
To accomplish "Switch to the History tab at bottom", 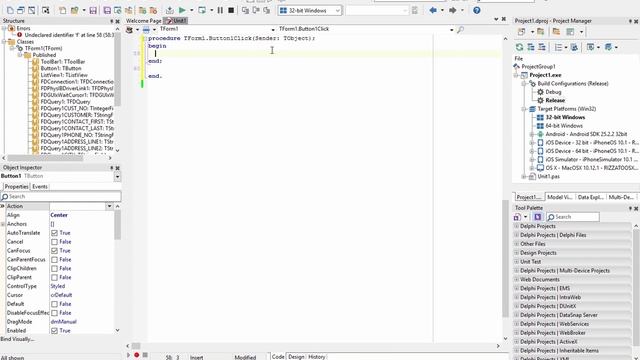I will click(x=316, y=357).
